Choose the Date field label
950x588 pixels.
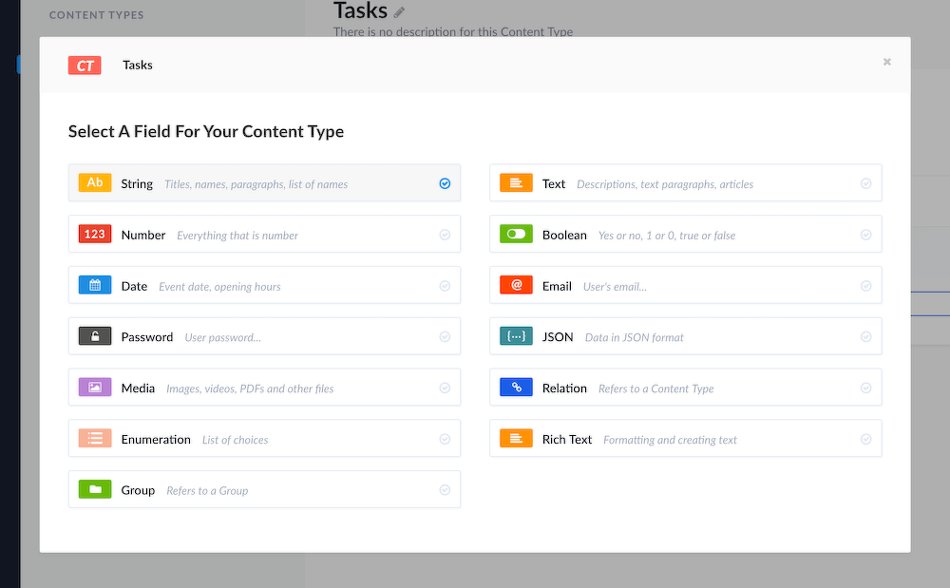[134, 286]
